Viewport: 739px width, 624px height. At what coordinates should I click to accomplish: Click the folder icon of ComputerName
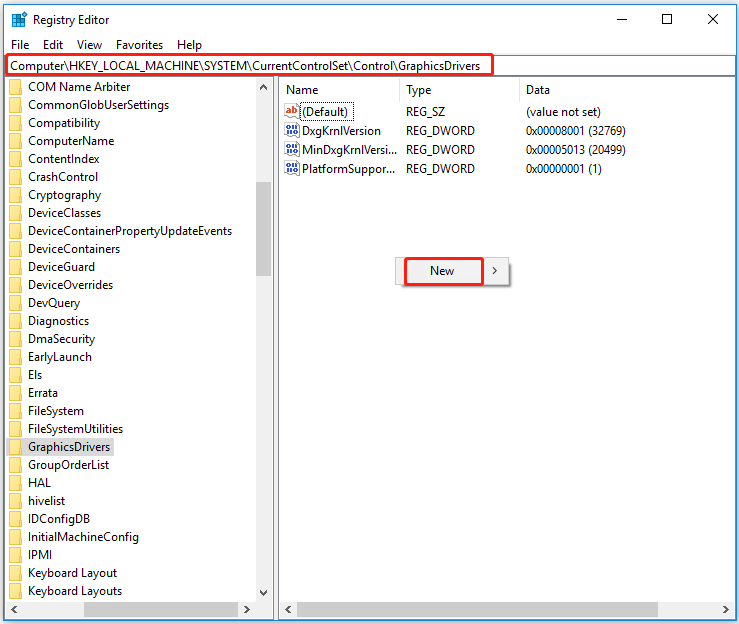pos(16,141)
